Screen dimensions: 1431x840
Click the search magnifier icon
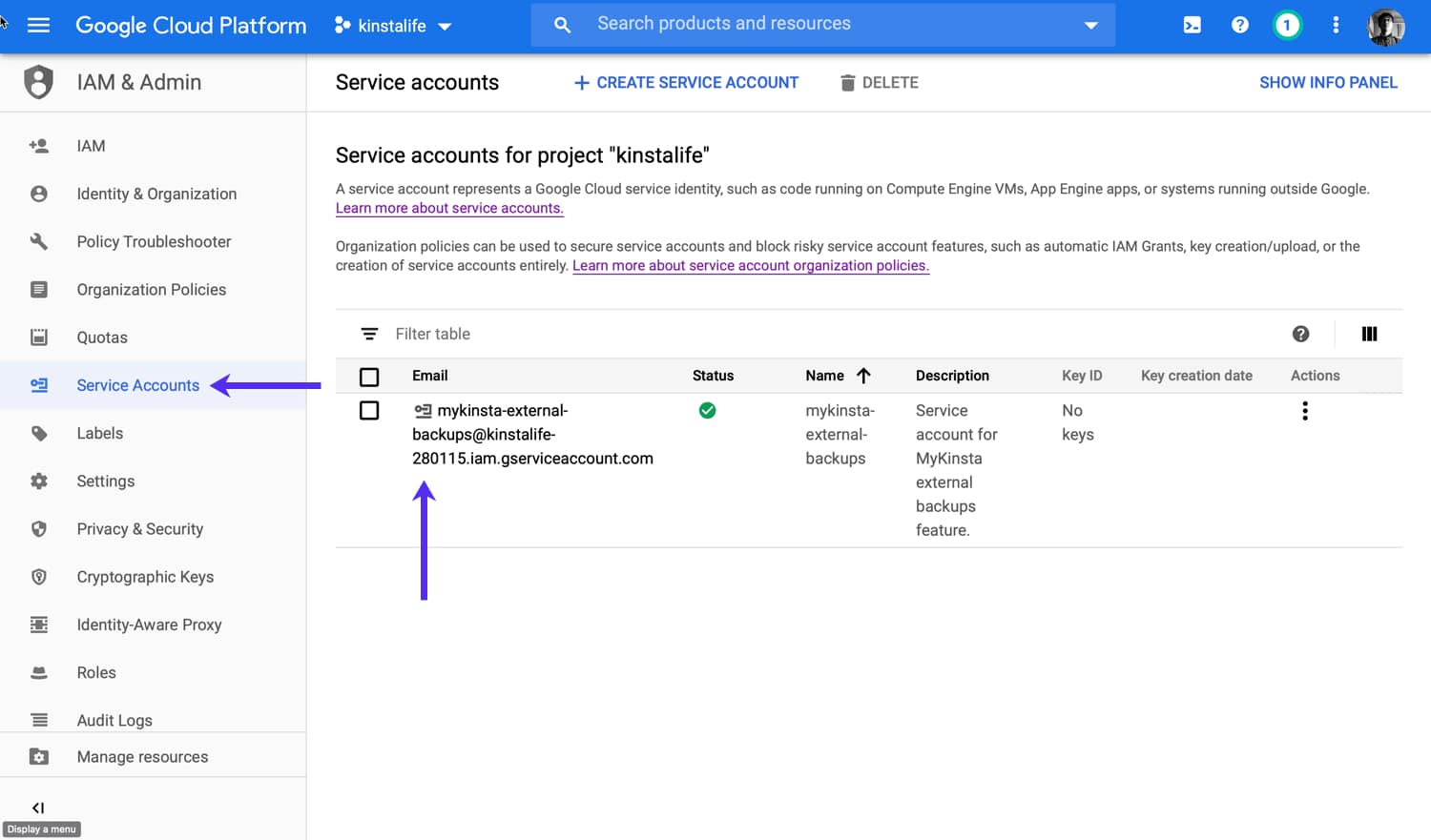(562, 25)
